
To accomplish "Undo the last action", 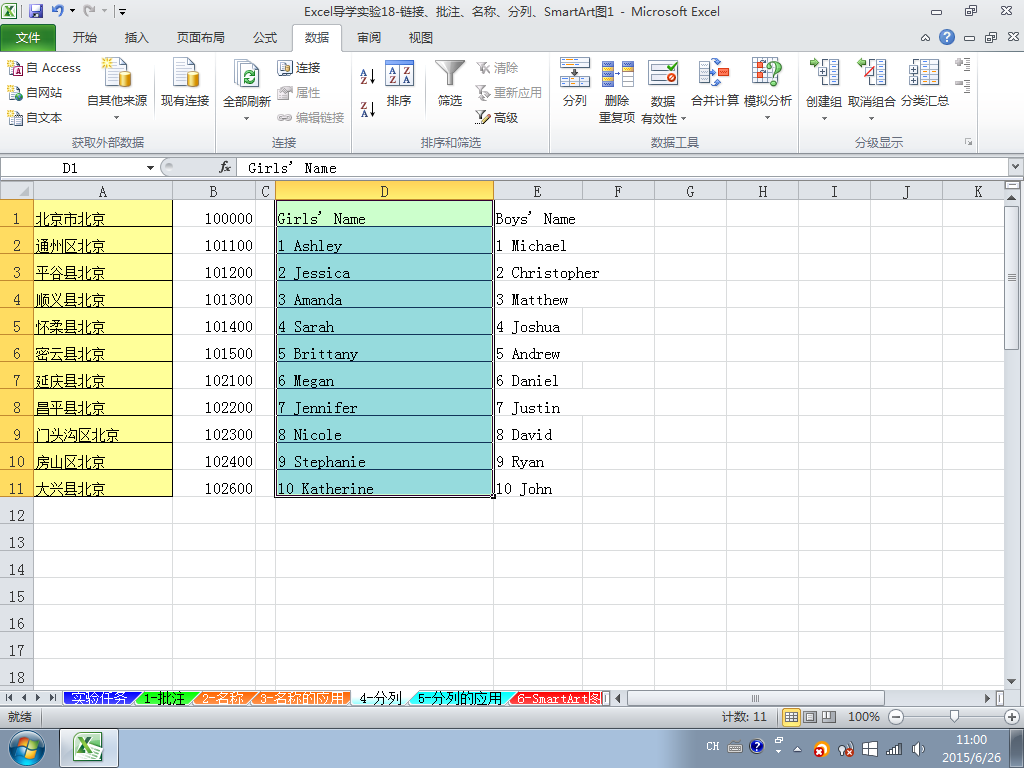I will coord(57,11).
